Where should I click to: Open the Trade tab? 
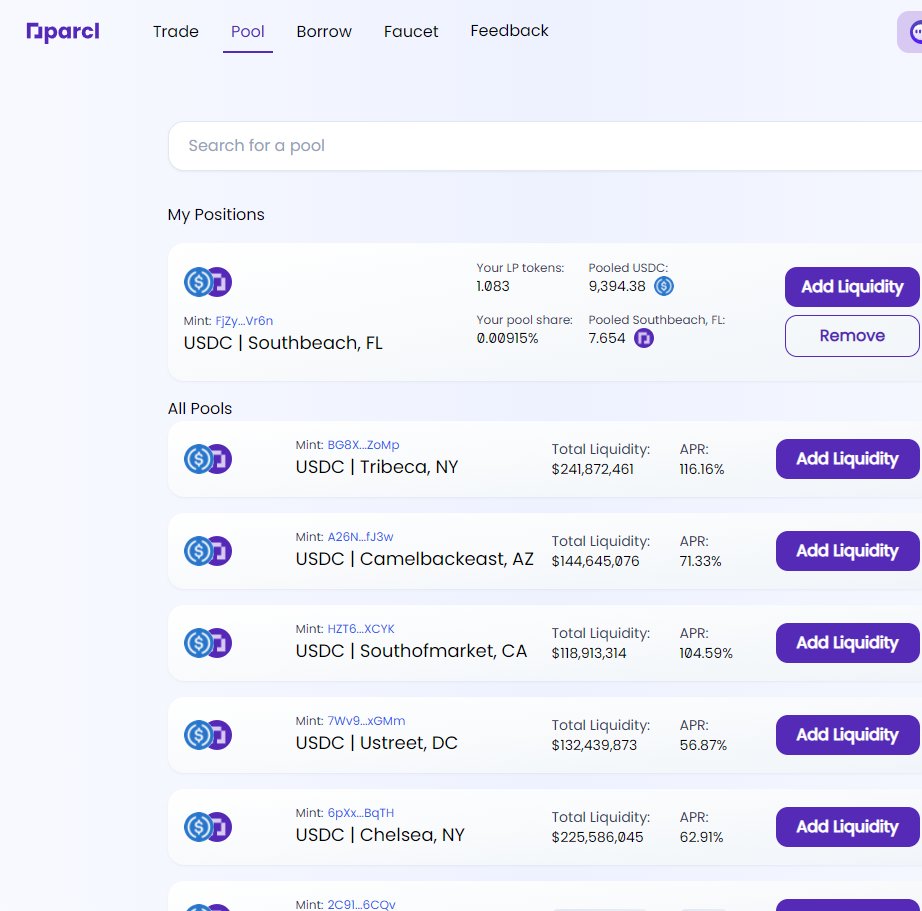tap(176, 31)
